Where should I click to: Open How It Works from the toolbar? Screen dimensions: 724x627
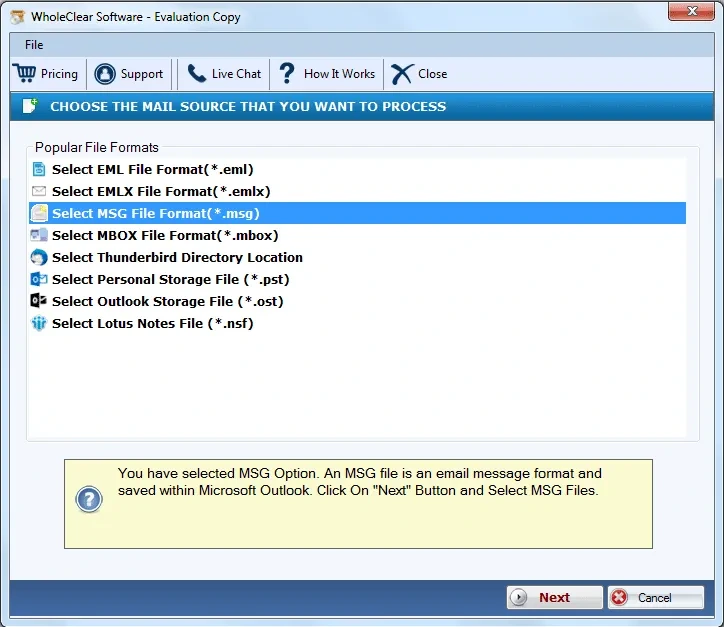(x=327, y=74)
